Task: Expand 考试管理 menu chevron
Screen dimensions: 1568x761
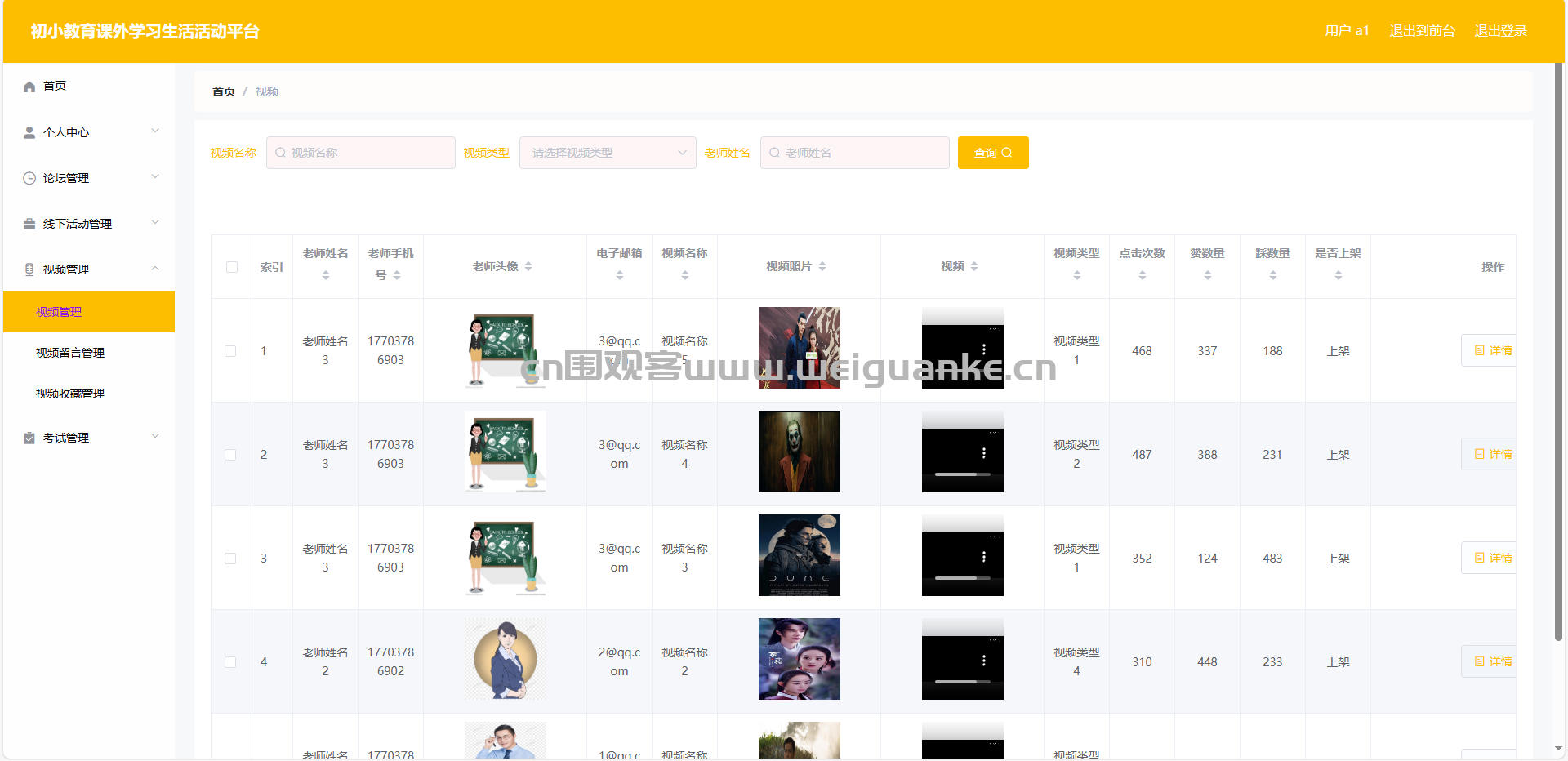Action: [x=155, y=436]
